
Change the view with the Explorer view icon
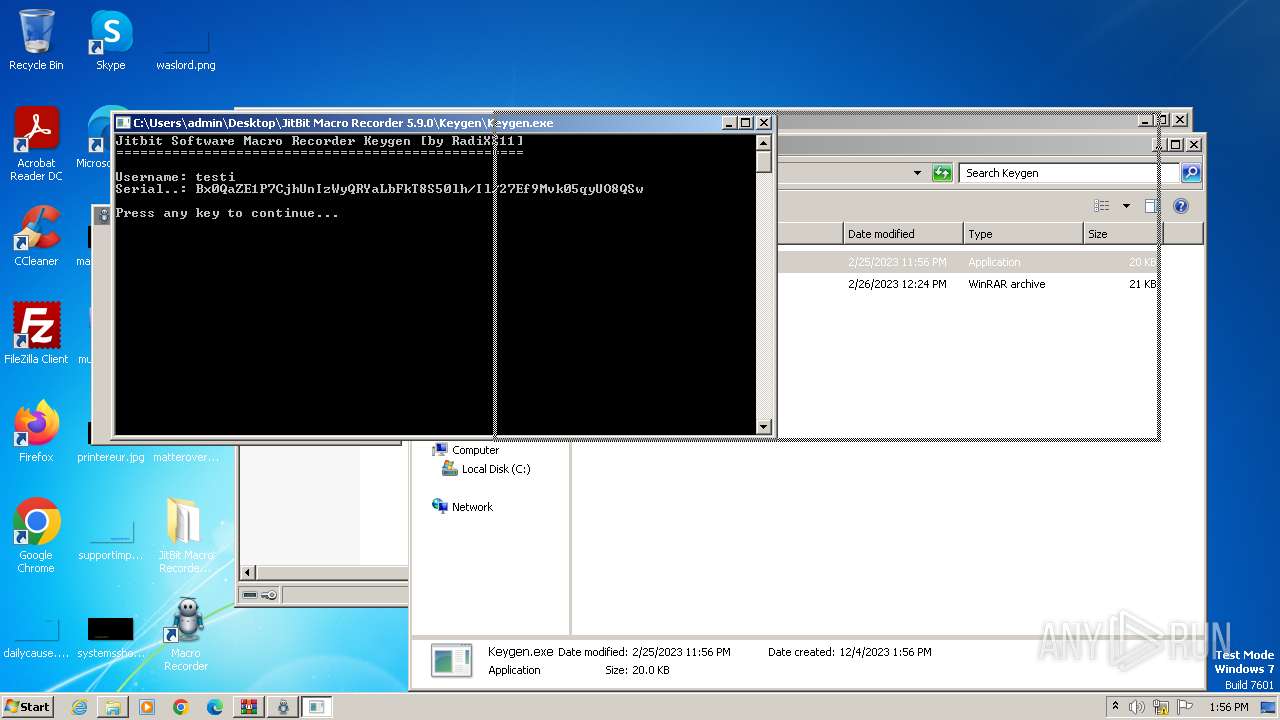click(1102, 206)
